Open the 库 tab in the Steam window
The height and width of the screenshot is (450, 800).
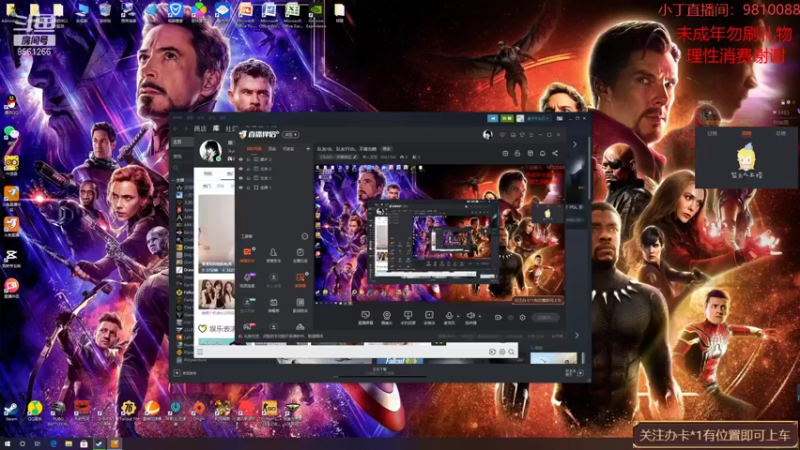[216, 129]
